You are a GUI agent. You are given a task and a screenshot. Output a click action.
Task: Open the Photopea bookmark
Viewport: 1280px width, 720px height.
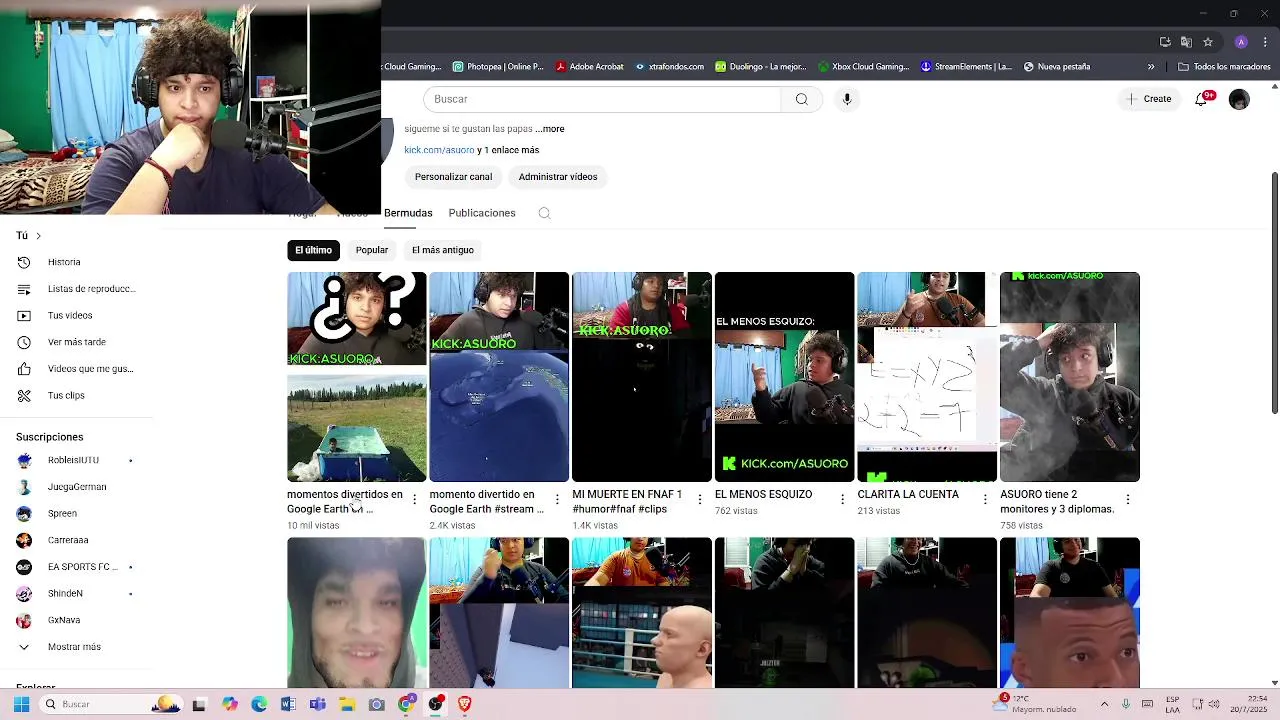[499, 67]
